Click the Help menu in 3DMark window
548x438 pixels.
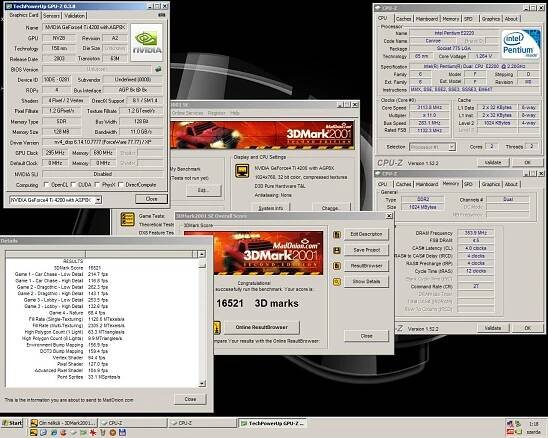(235, 113)
